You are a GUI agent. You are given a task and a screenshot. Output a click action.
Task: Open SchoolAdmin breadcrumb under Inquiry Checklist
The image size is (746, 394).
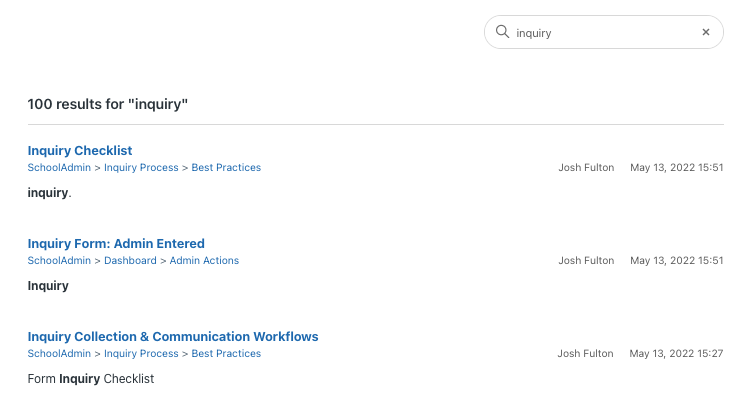point(59,167)
